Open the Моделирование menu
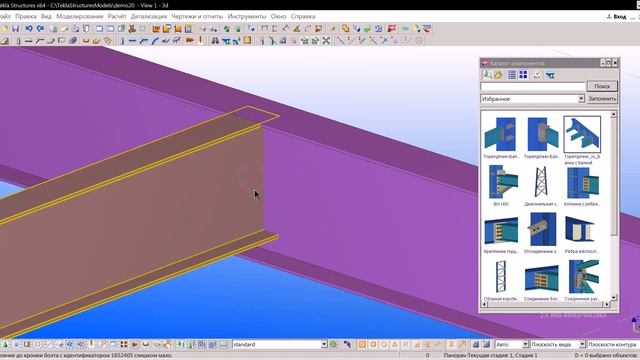 (80, 16)
